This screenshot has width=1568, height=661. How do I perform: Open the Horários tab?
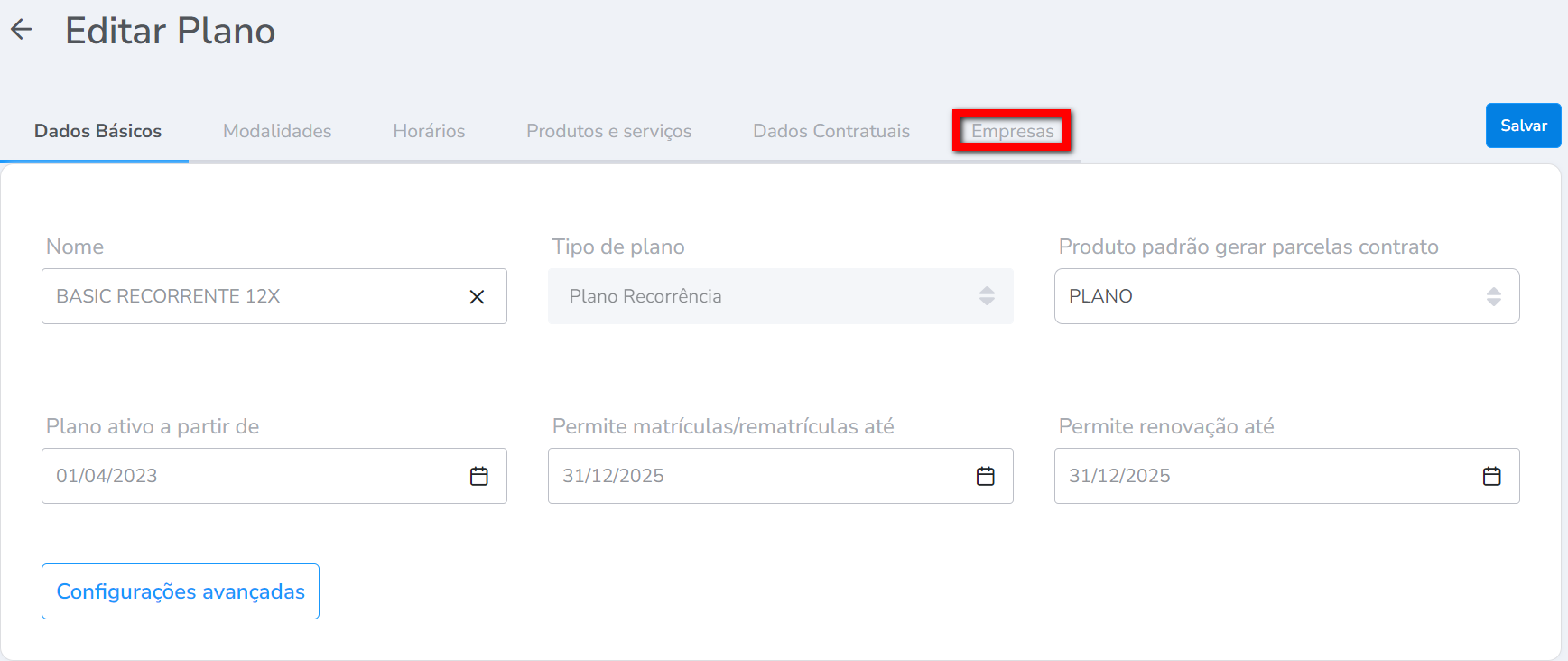point(429,131)
